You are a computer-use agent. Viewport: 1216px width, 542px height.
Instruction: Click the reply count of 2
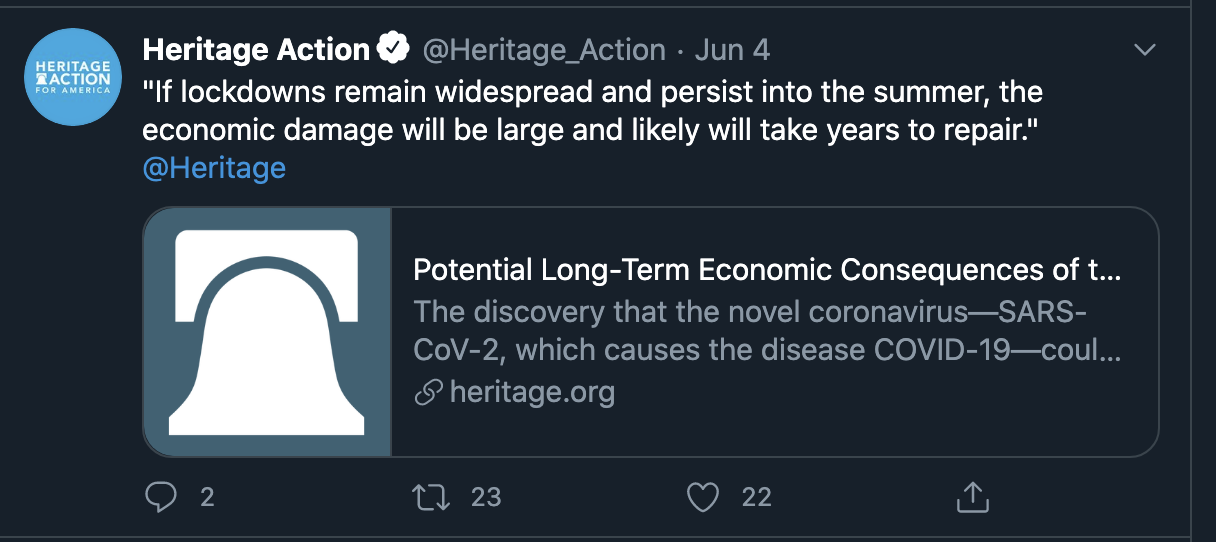click(207, 497)
